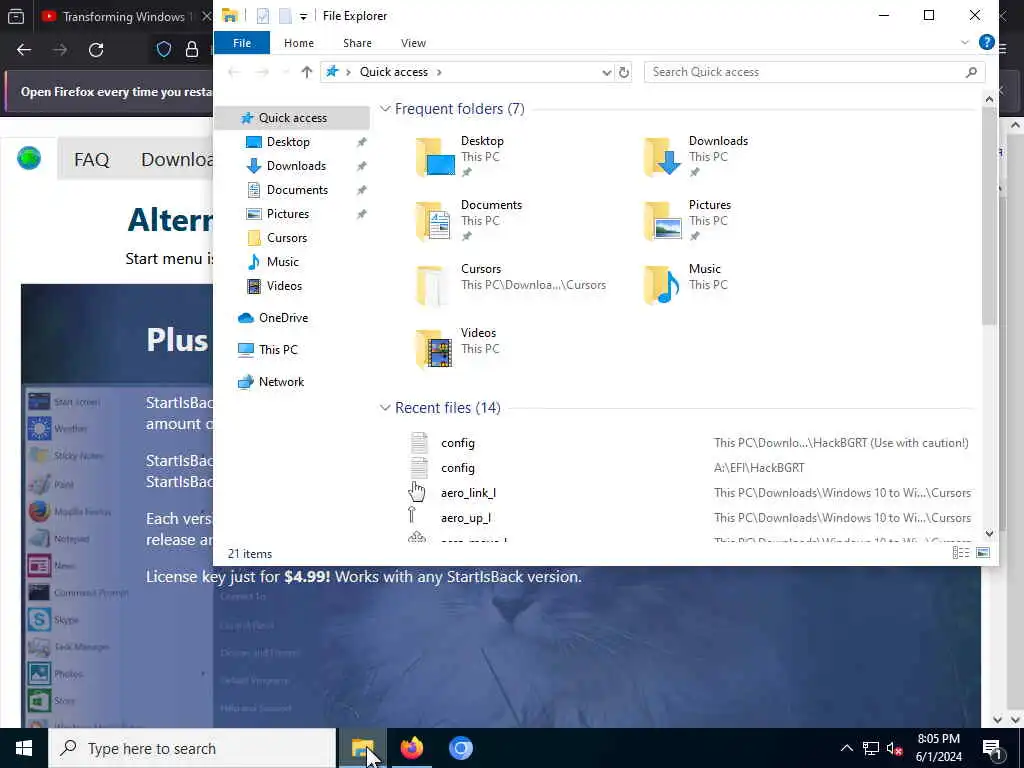Screen dimensions: 1024x768
Task: Click the Chromium taskbar icon
Action: click(460, 748)
